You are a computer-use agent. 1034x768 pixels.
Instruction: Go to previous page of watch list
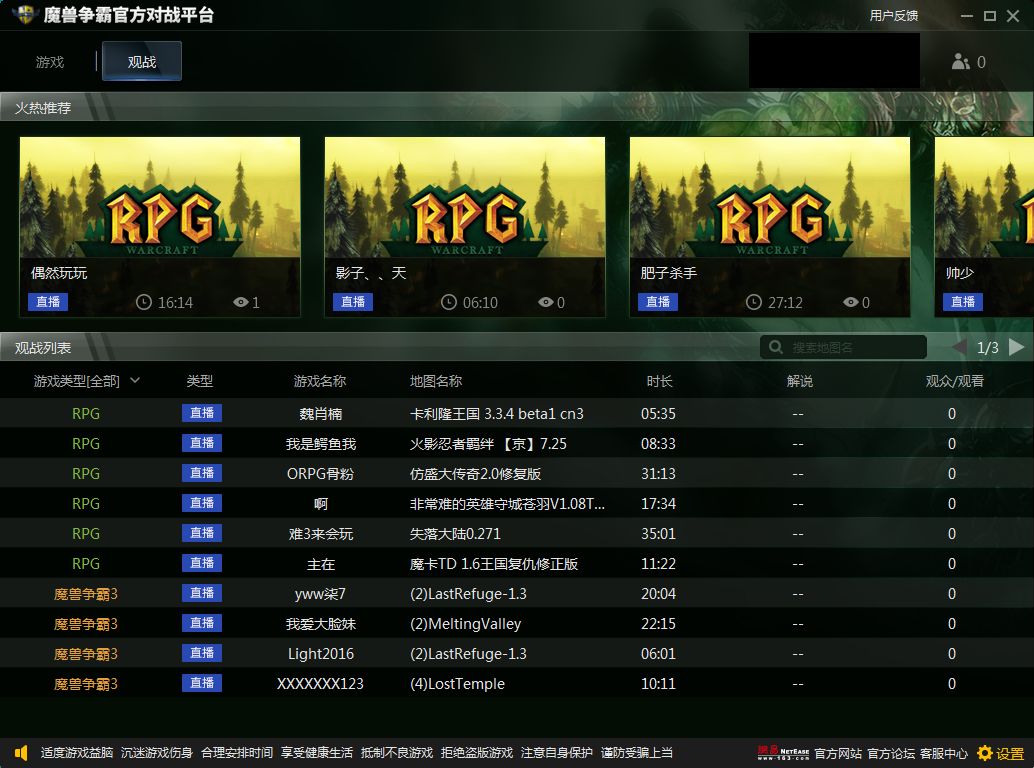(960, 347)
